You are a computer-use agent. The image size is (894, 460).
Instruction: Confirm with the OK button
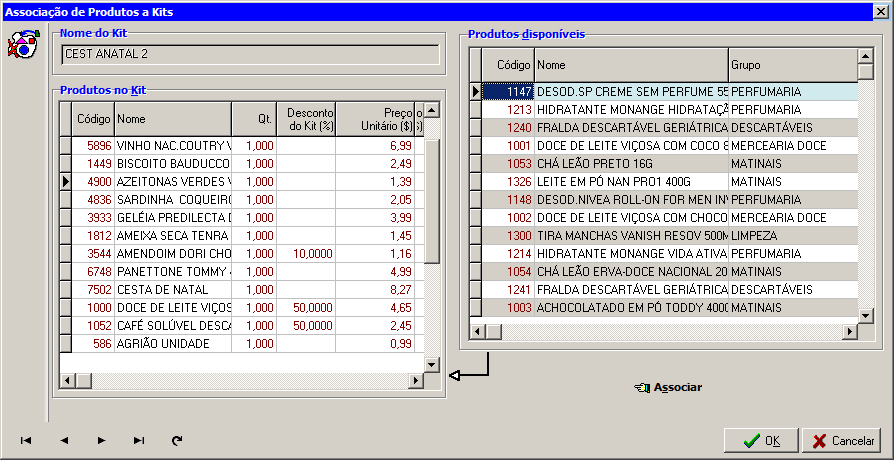click(x=761, y=441)
